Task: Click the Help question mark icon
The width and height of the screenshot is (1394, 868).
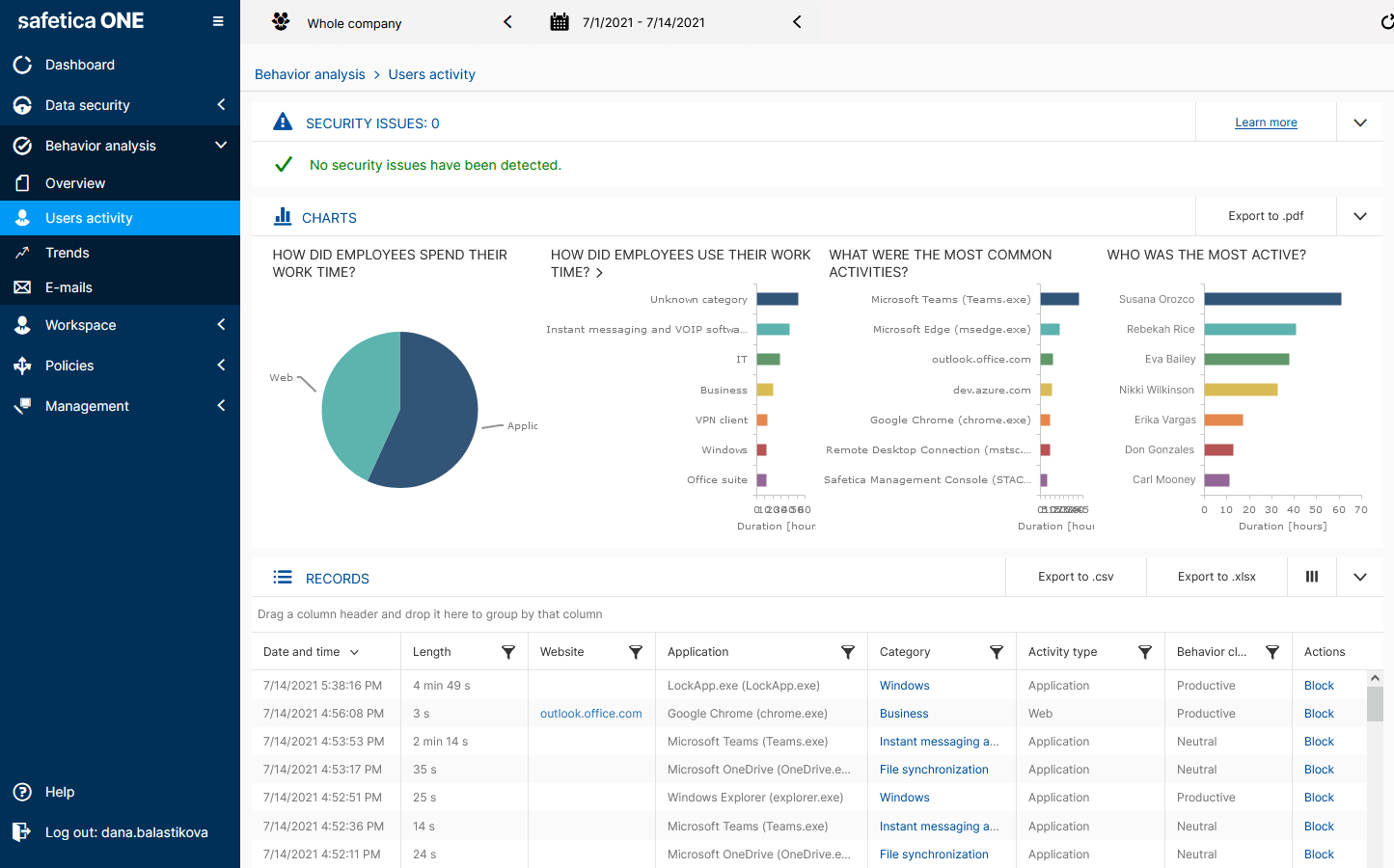Action: (x=22, y=792)
